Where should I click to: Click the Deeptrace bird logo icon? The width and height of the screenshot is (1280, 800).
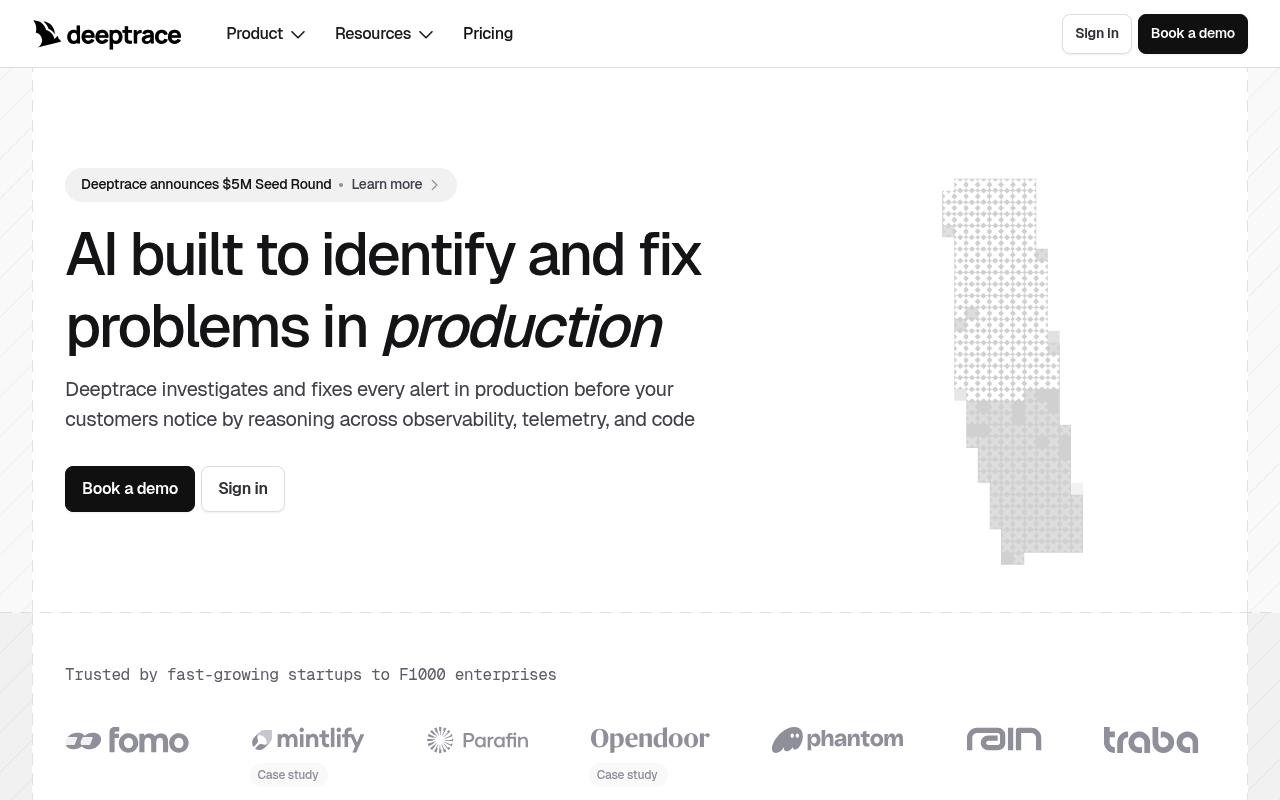coord(47,34)
